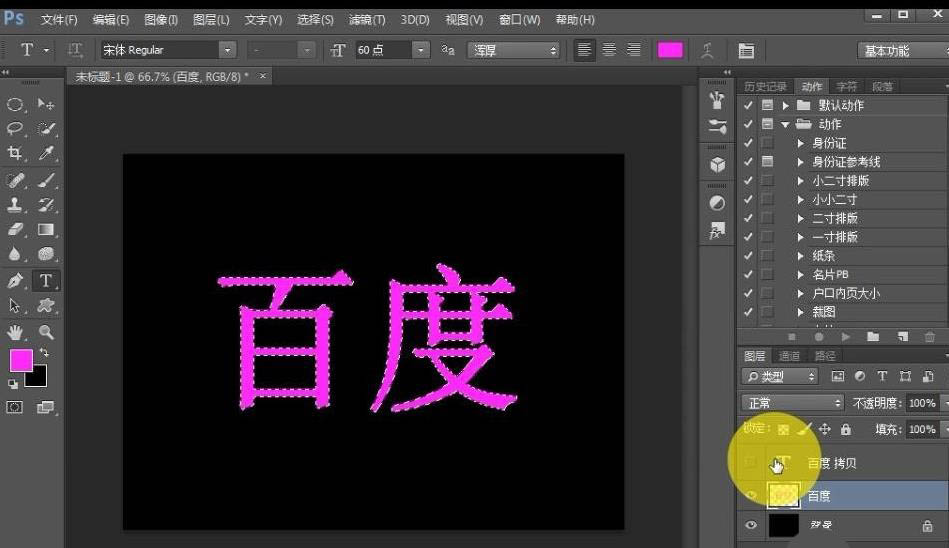Toggle checkmark for 裁图 action
The image size is (949, 548).
(x=749, y=312)
